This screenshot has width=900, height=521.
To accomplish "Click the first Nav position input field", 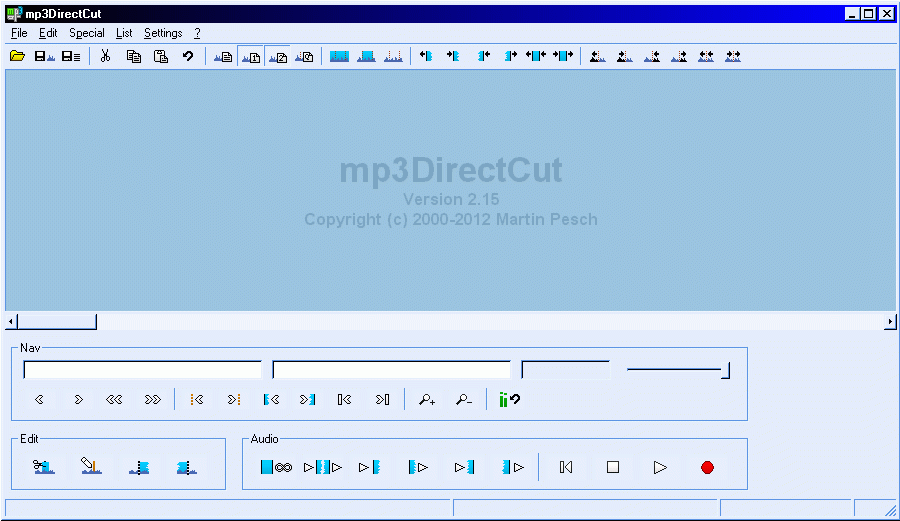I will point(142,370).
